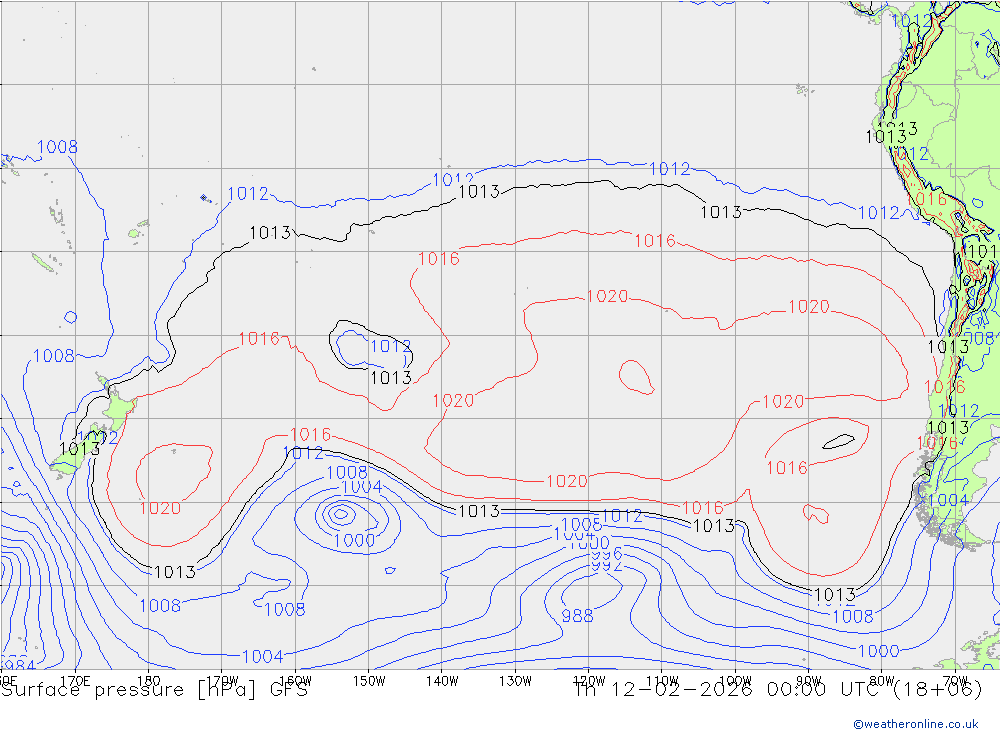Click the 996 isobar label
Viewport: 1000px width, 733px height.
(606, 554)
